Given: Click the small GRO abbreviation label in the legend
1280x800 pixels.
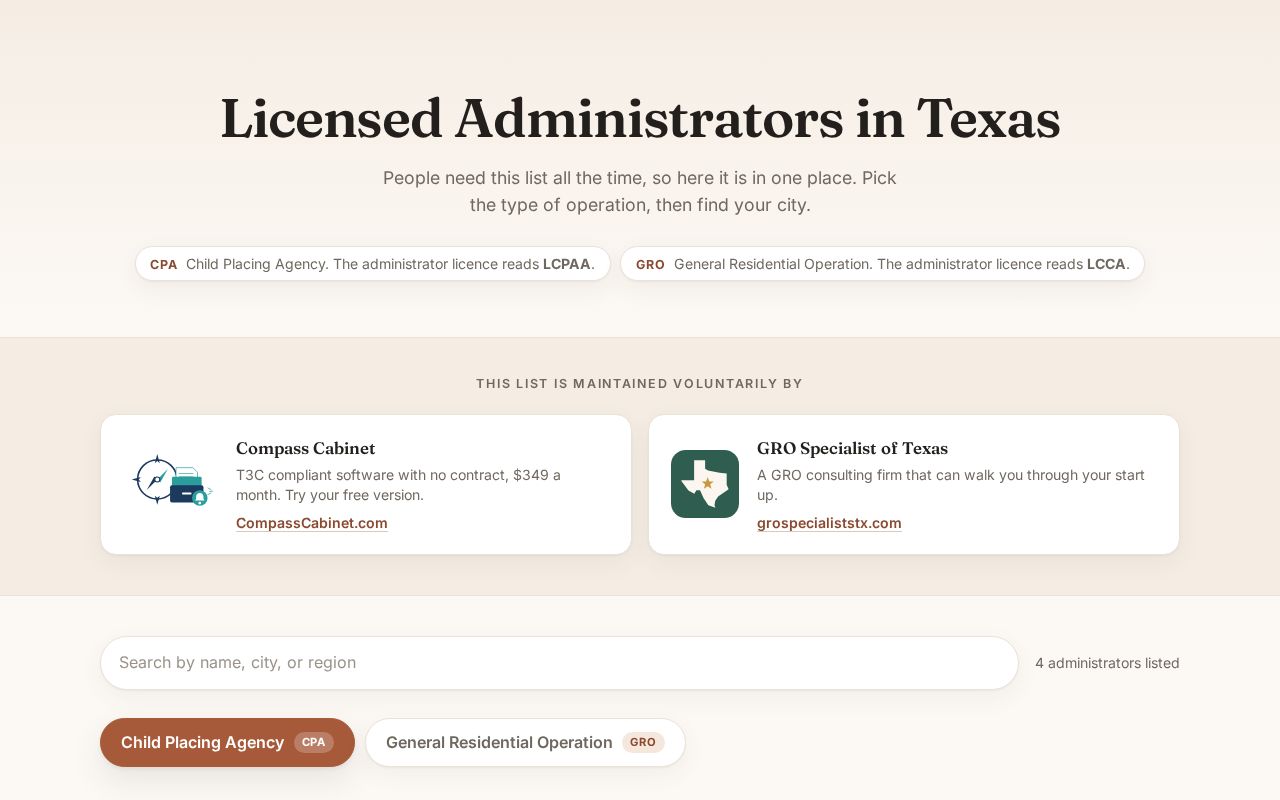Looking at the screenshot, I should point(650,265).
